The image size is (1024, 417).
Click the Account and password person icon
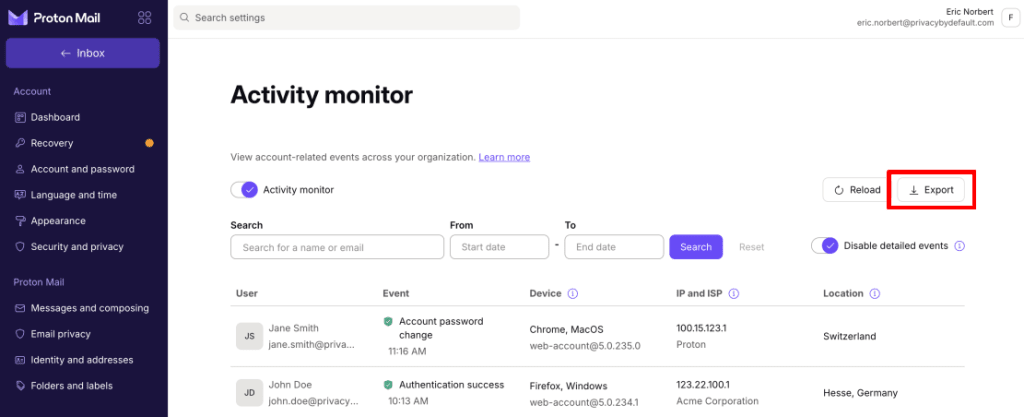(20, 169)
